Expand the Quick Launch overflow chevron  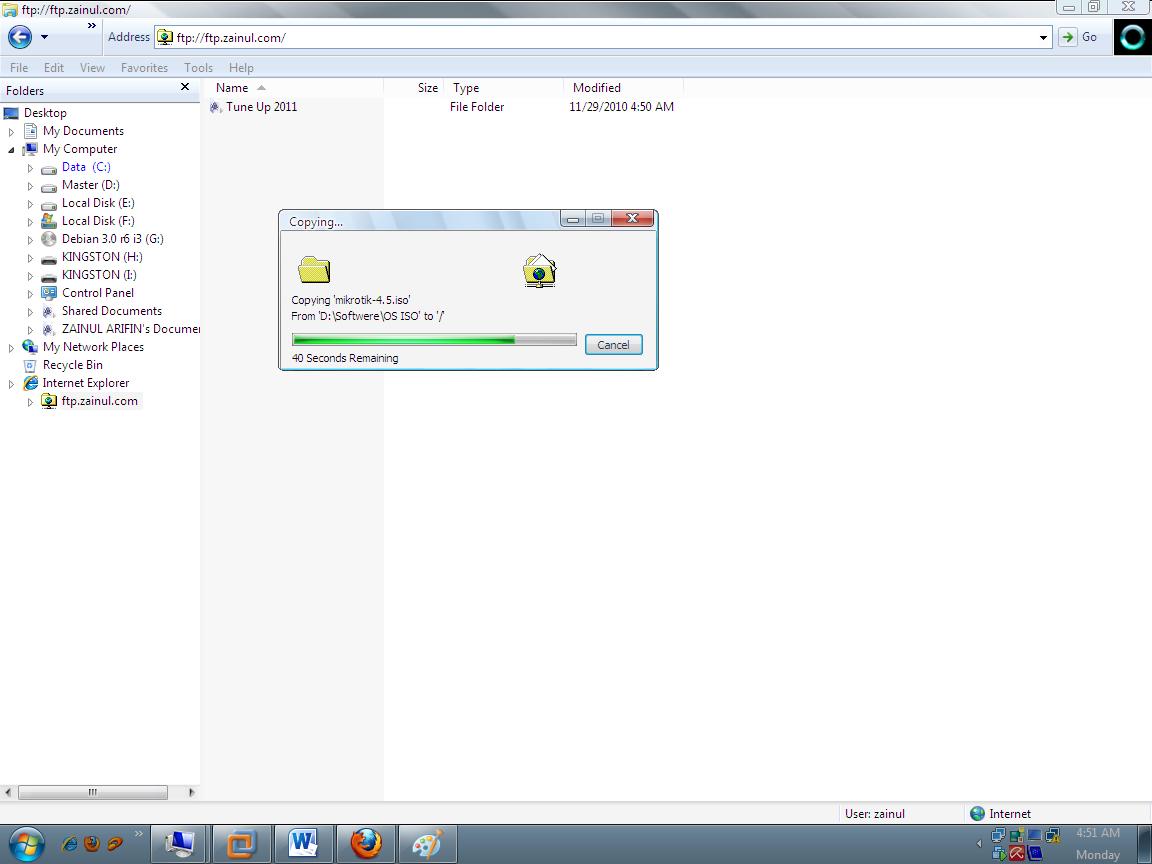point(138,833)
